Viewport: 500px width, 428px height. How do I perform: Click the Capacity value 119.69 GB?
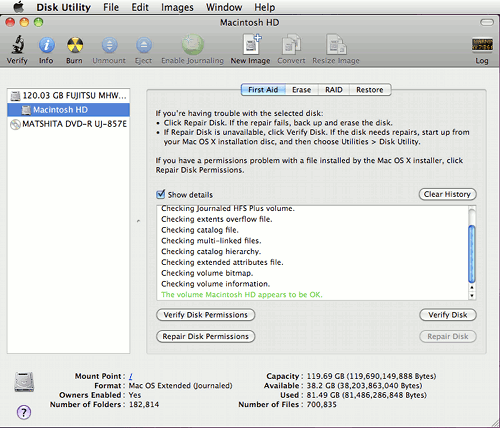tap(371, 376)
